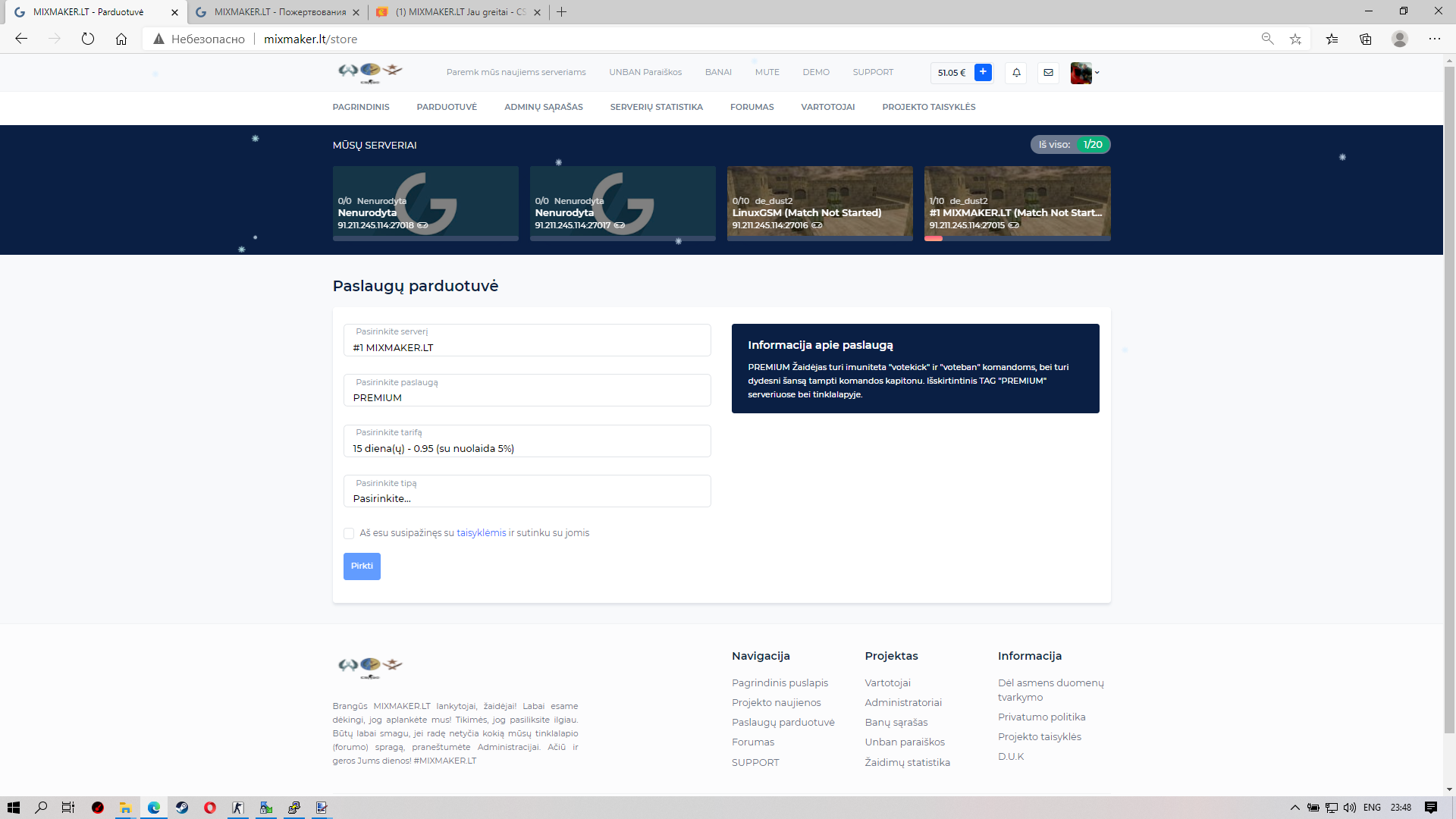Open File Explorer from the taskbar
The height and width of the screenshot is (819, 1456).
[x=125, y=808]
